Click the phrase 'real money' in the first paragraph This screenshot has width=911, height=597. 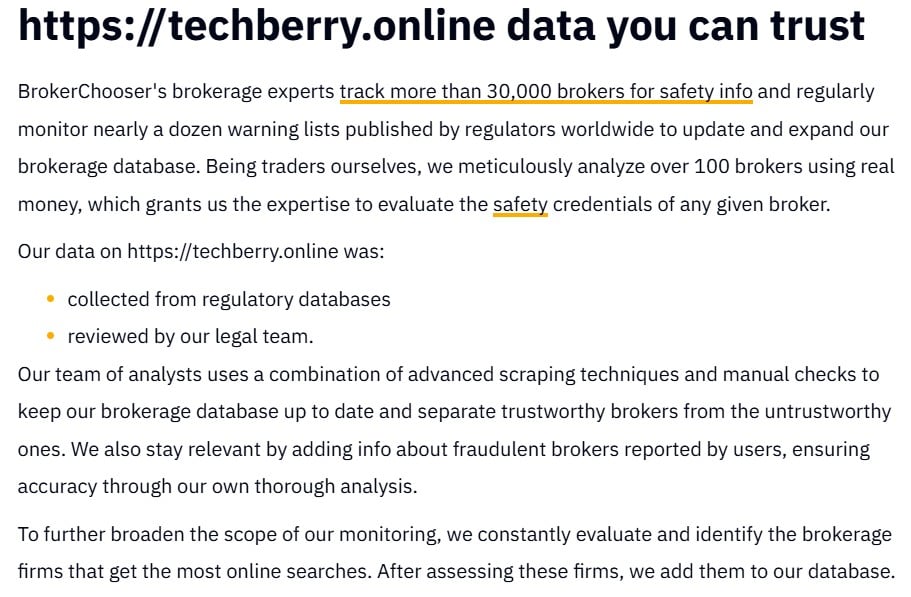860,167
